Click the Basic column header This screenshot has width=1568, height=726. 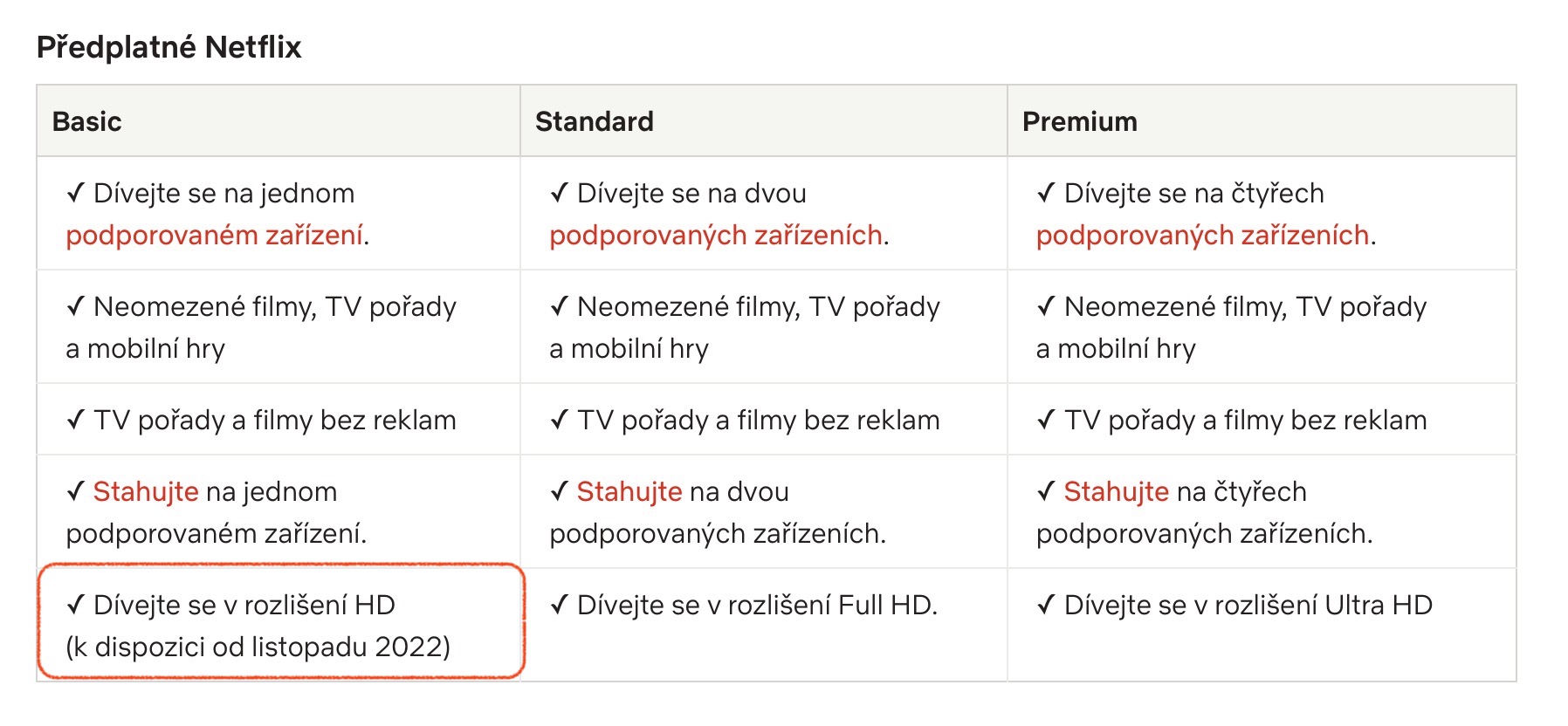(87, 121)
